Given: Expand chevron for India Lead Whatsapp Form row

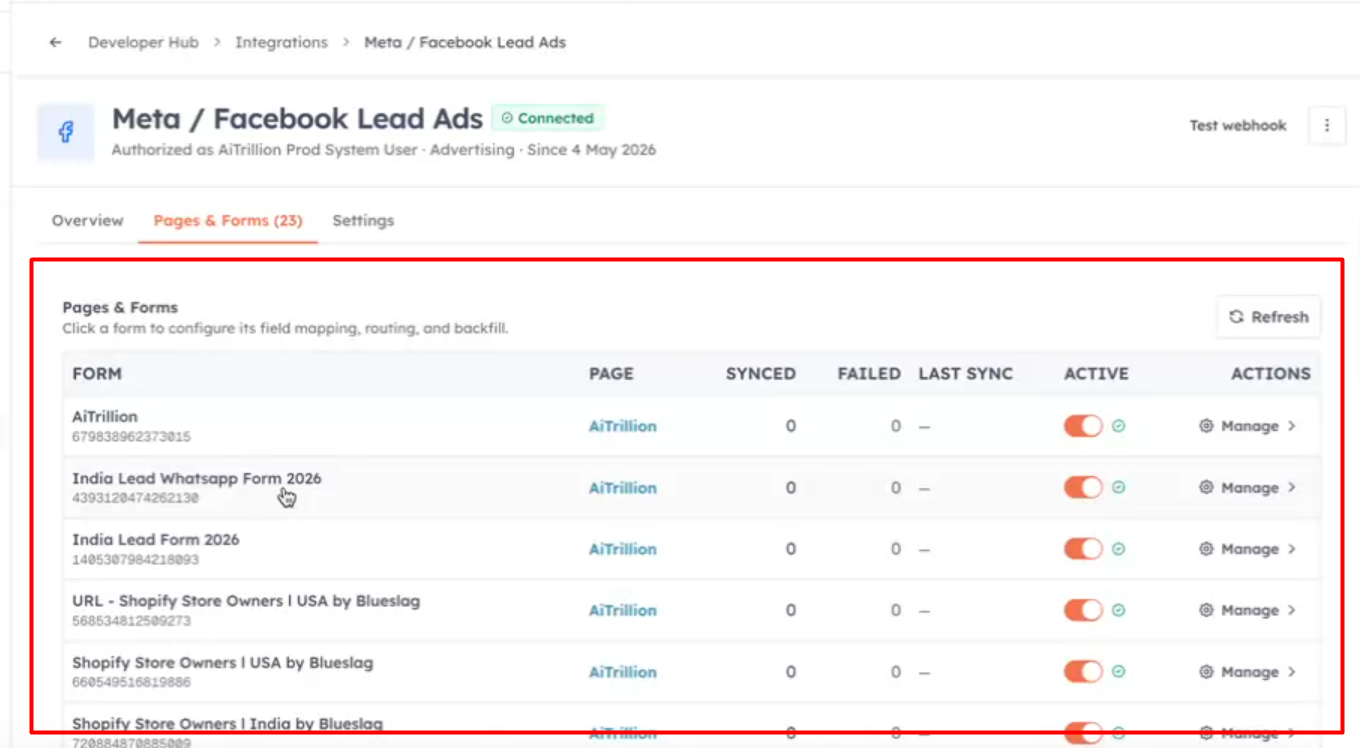Looking at the screenshot, I should click(x=1292, y=487).
